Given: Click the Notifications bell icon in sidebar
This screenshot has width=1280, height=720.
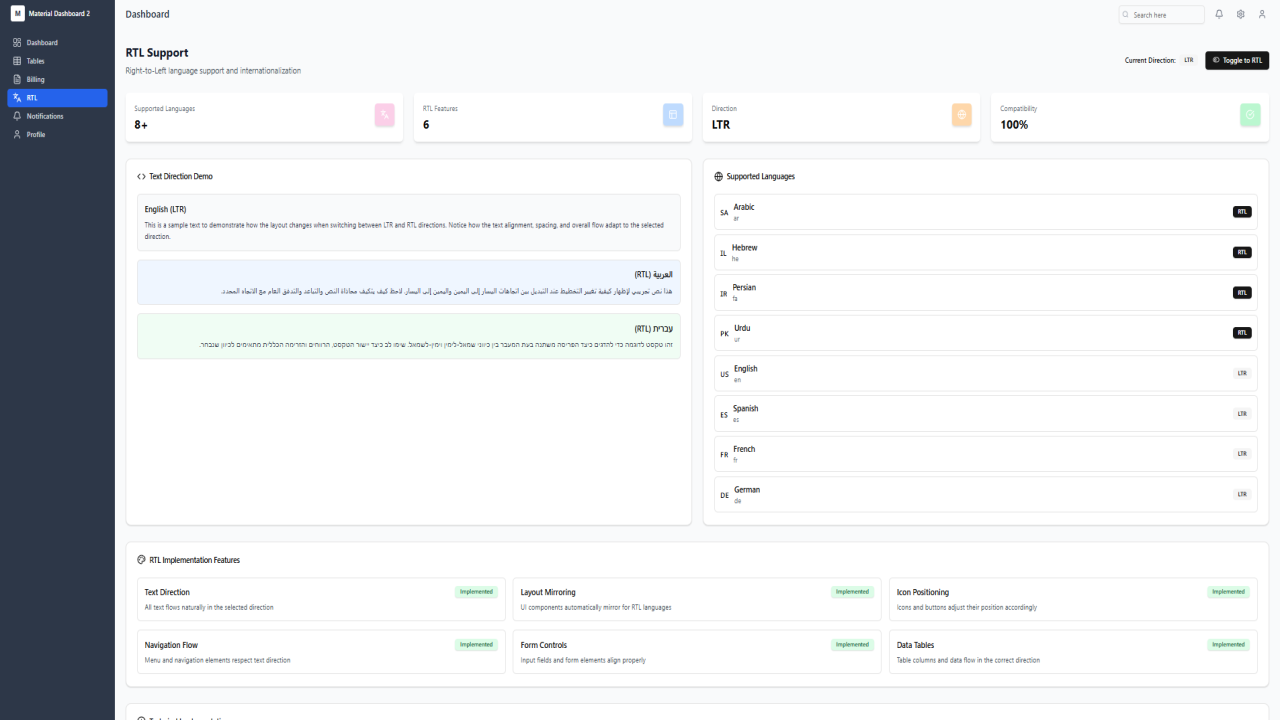Looking at the screenshot, I should point(17,116).
